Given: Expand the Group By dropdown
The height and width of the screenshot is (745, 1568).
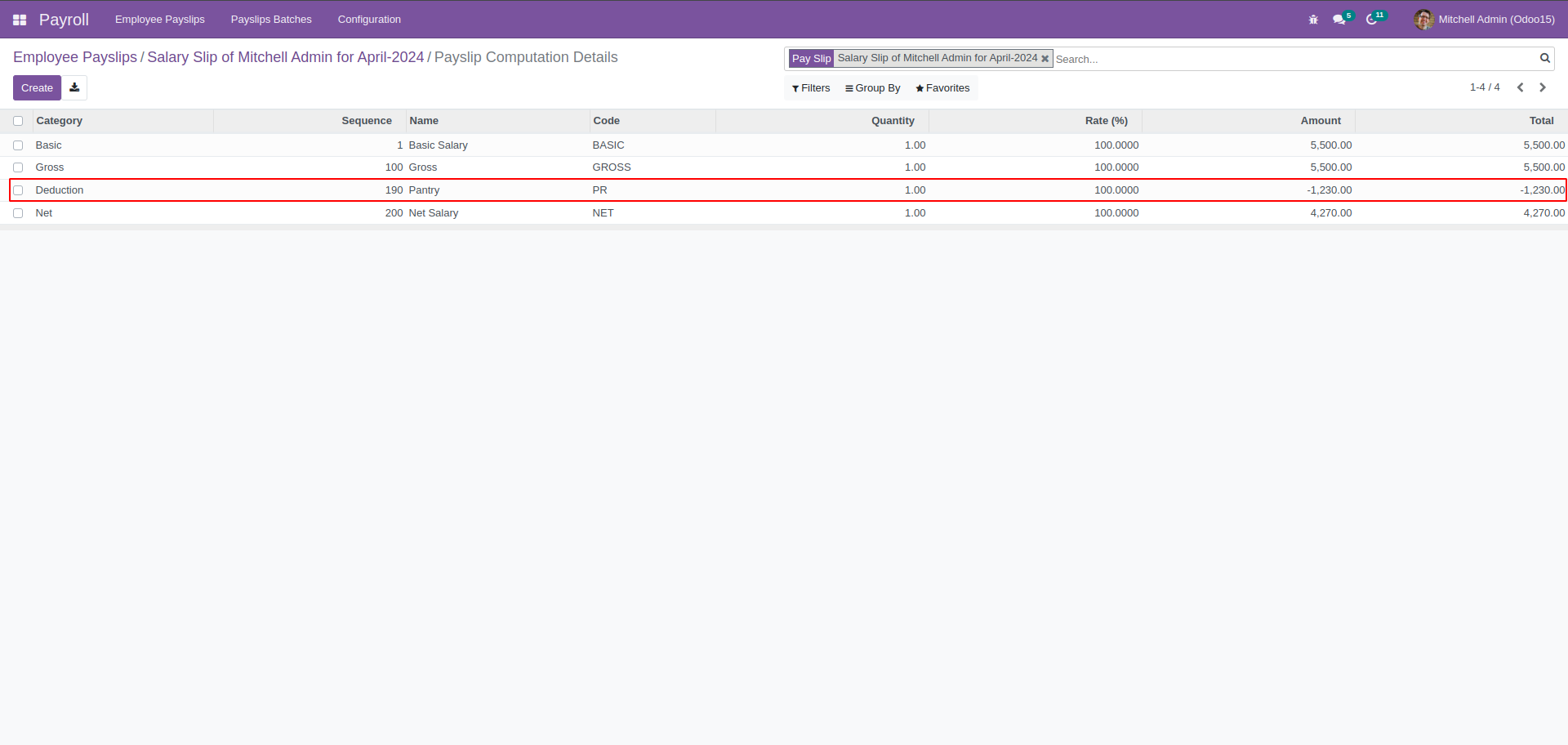Looking at the screenshot, I should [873, 88].
